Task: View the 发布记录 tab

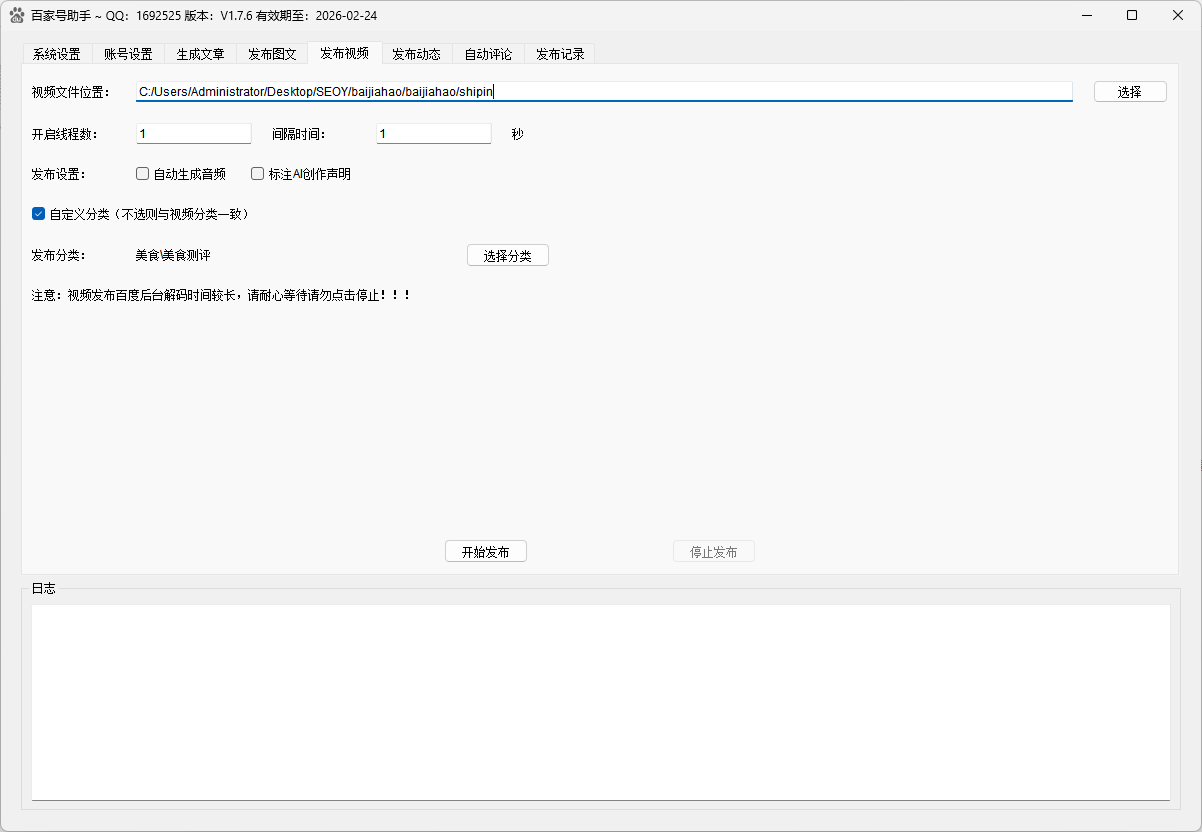Action: (x=559, y=54)
